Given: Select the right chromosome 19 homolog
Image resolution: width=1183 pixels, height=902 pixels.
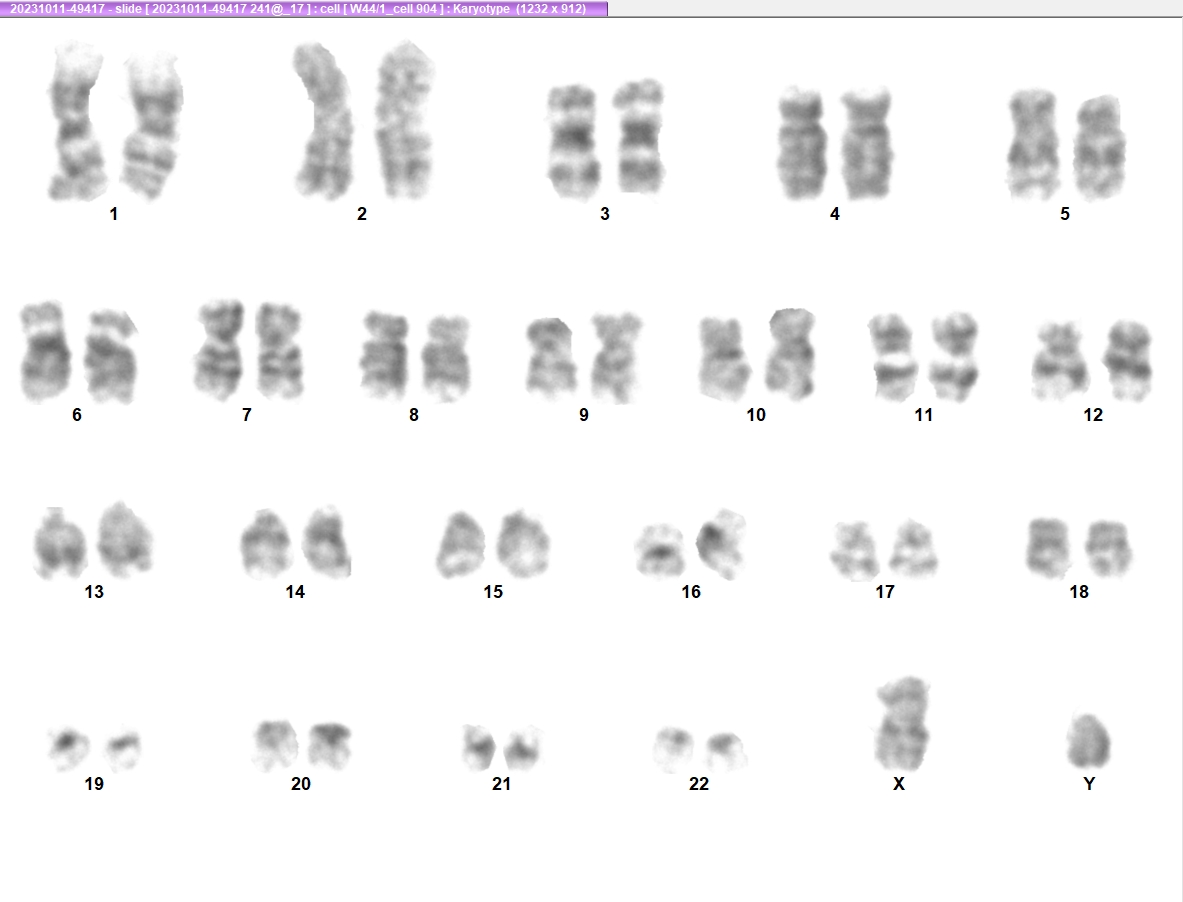Looking at the screenshot, I should [x=122, y=750].
